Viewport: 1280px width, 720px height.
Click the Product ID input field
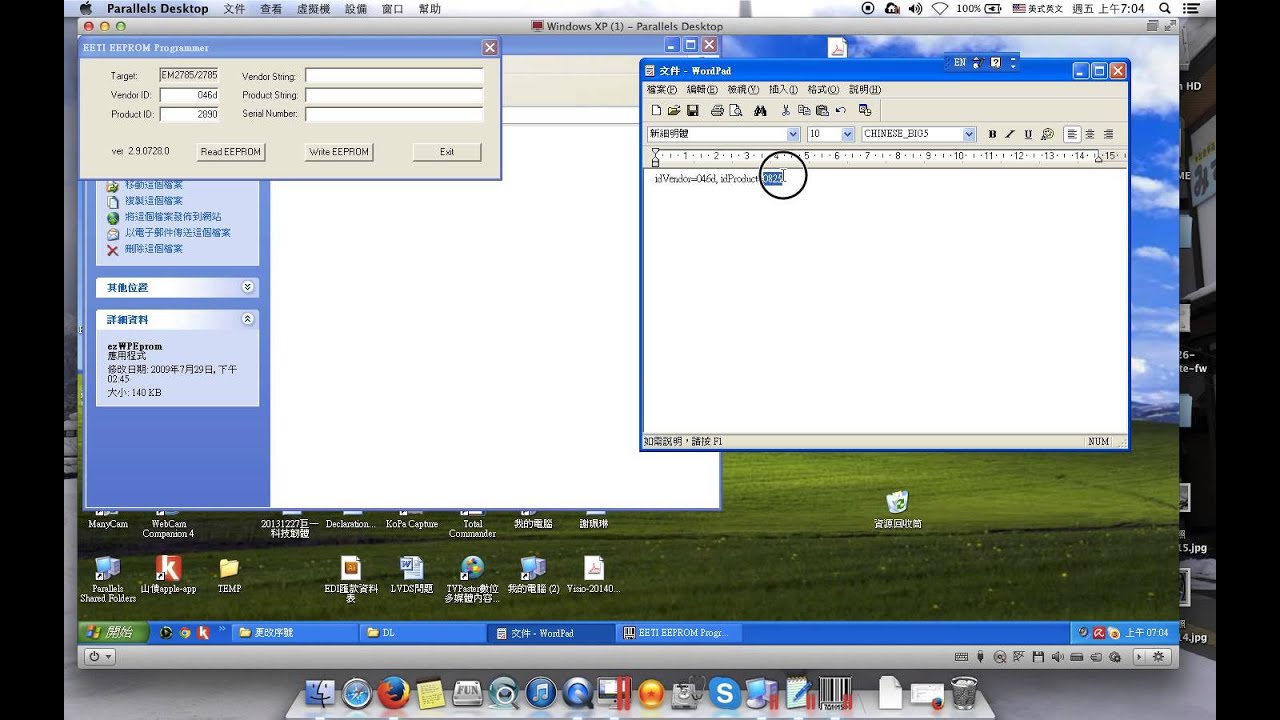189,114
